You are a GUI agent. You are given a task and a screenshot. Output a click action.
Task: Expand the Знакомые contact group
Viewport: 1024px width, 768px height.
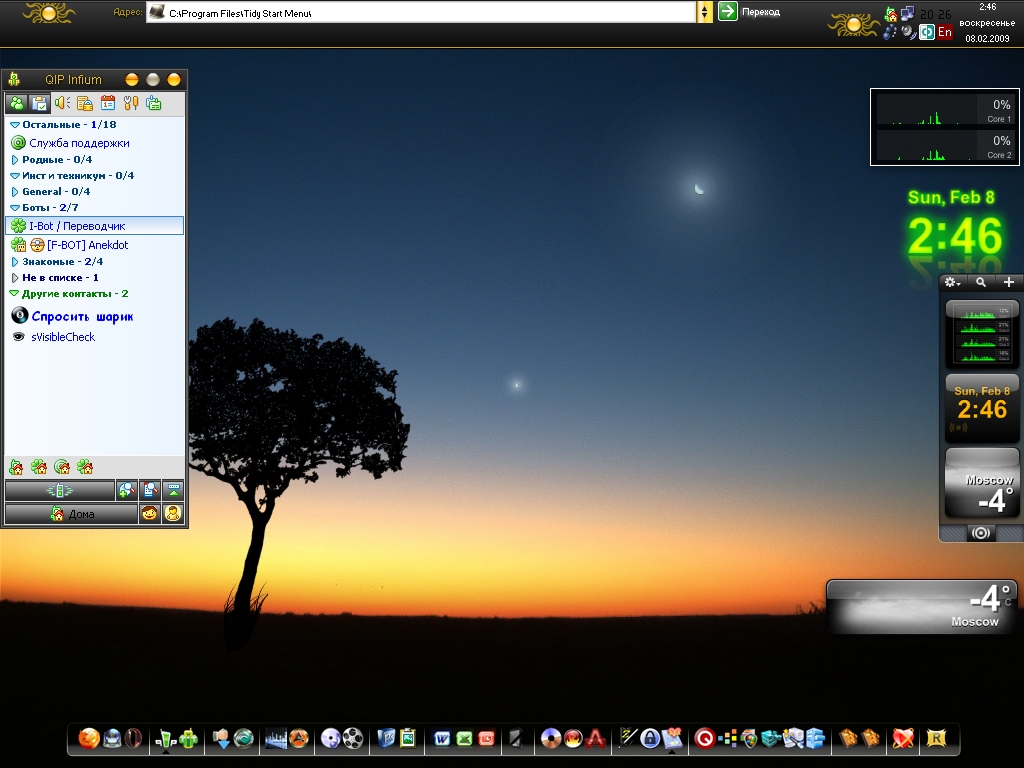15,262
